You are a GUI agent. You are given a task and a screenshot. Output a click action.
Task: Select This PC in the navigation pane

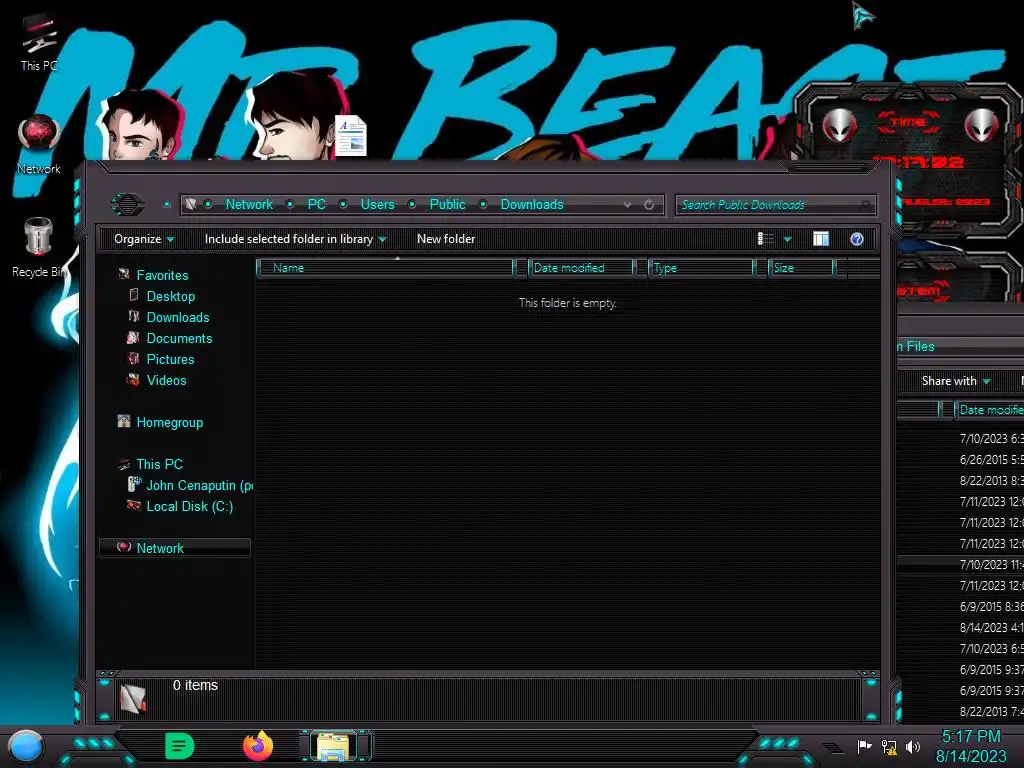(x=159, y=464)
